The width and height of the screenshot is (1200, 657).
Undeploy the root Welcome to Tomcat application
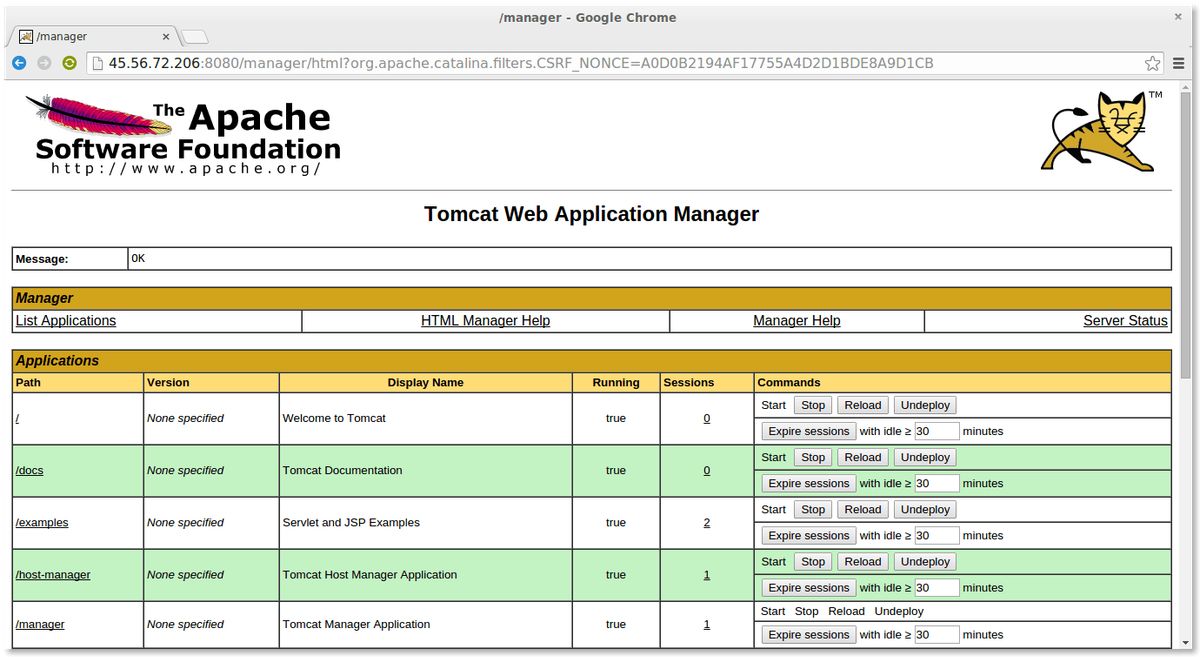pyautogui.click(x=924, y=405)
